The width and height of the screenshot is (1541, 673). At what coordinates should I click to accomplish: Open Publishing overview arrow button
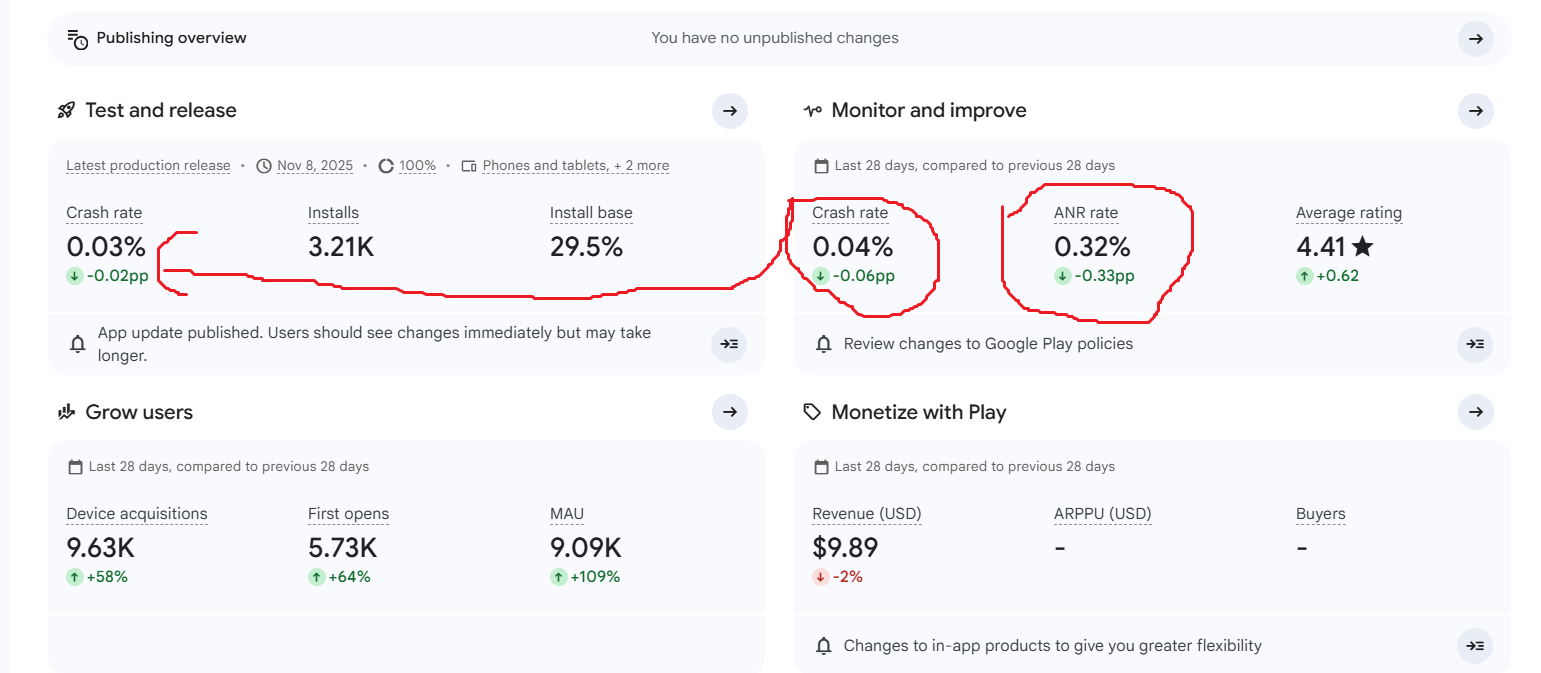[1475, 39]
